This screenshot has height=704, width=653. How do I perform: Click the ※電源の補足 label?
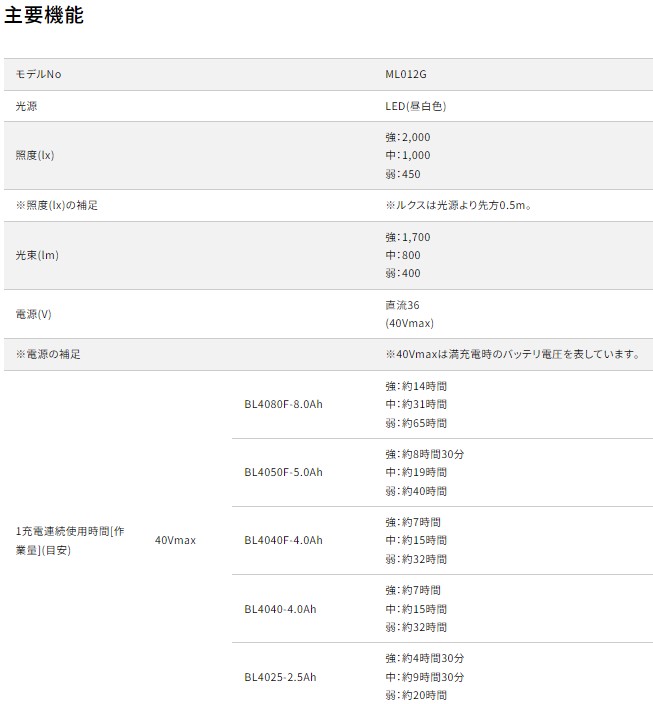coord(48,354)
